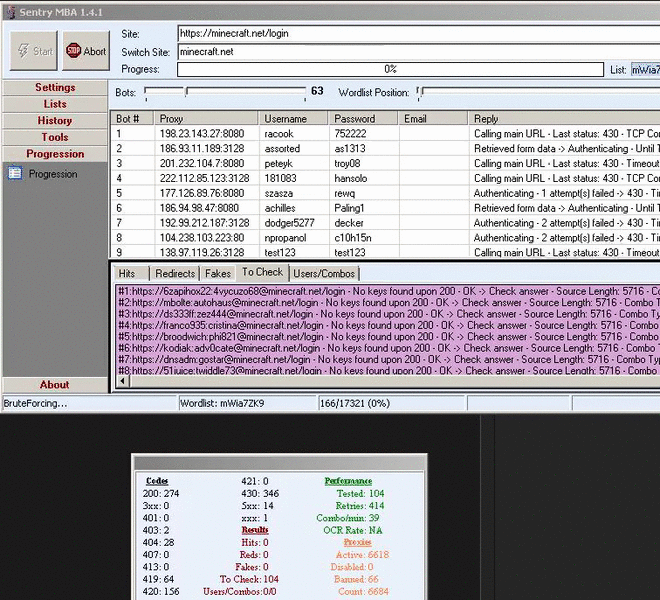The height and width of the screenshot is (600, 660).
Task: Select result #5 broodwich entry
Action: click(x=387, y=337)
